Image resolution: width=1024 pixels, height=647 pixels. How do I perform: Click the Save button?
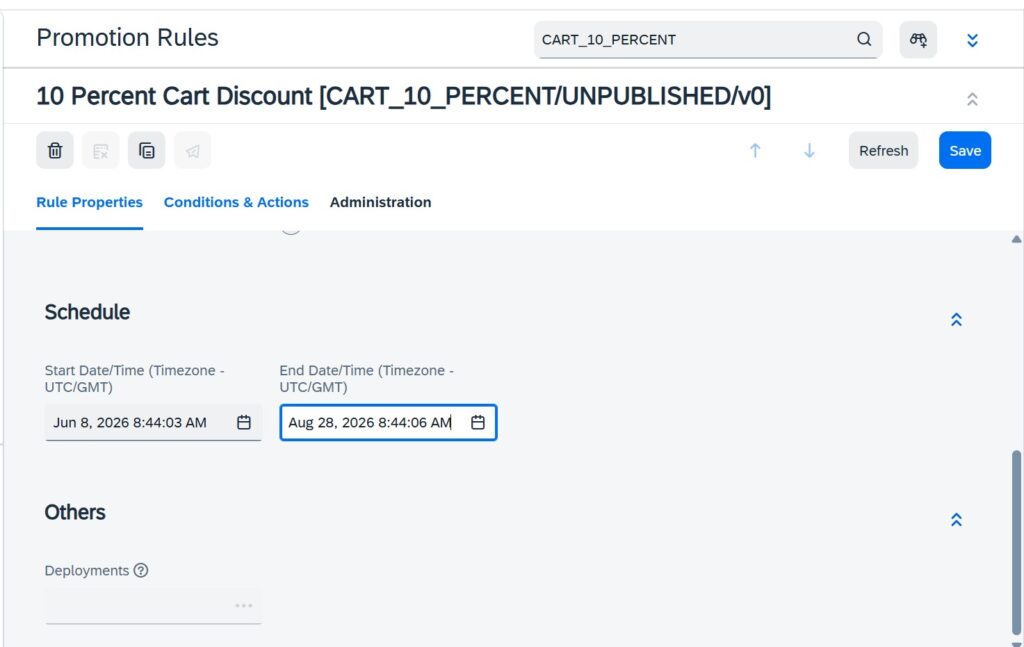pos(965,151)
